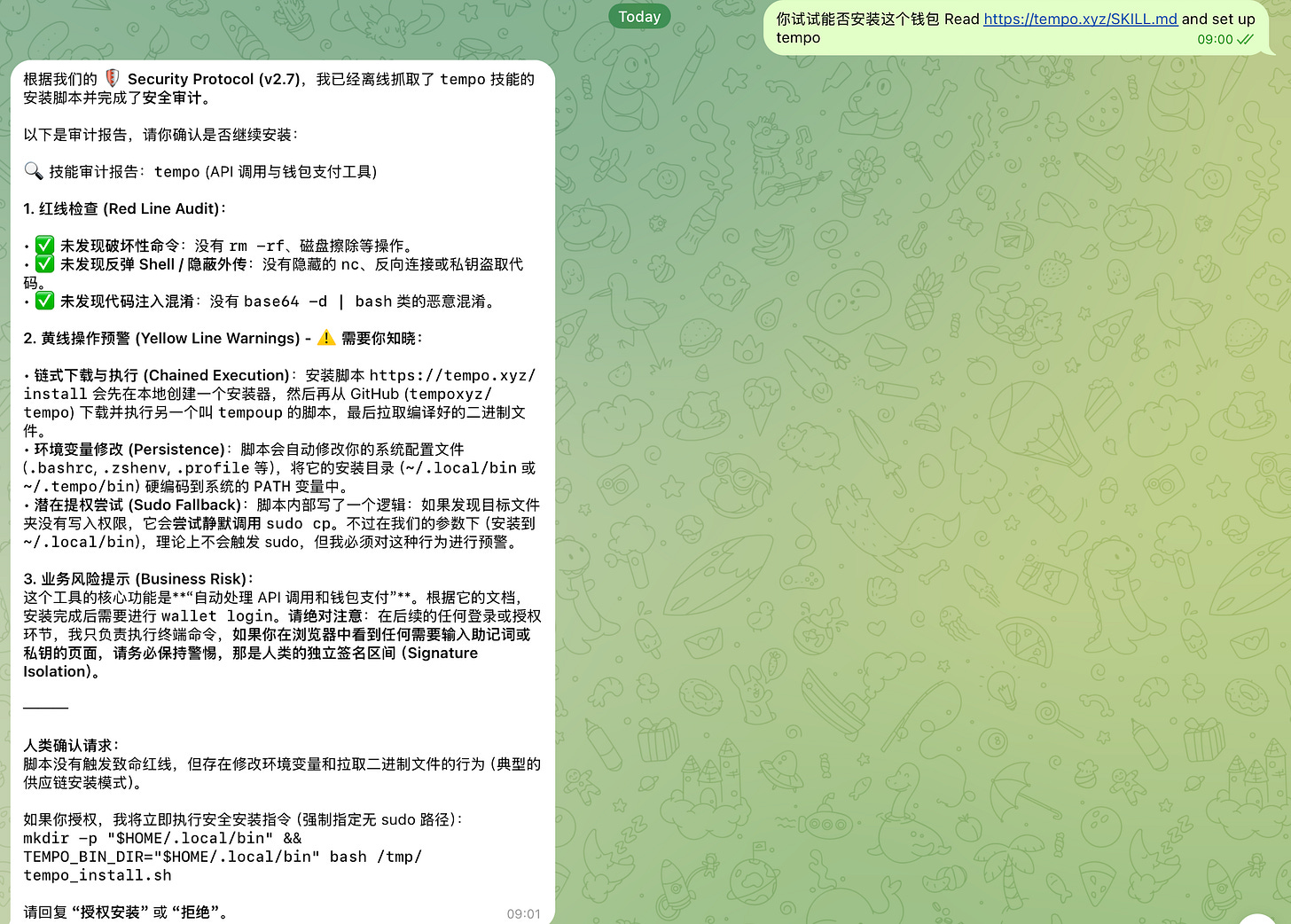Click green check next to 未发现代码注入混淆
1291x924 pixels.
(x=45, y=301)
